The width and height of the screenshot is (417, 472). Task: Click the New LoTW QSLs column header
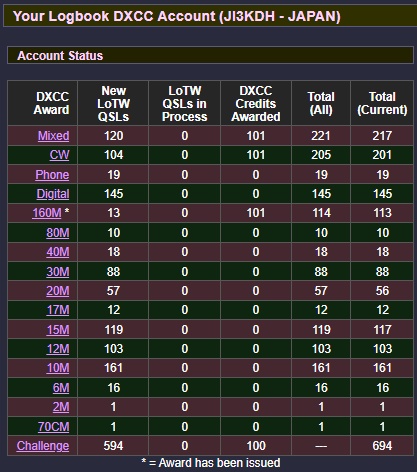pyautogui.click(x=113, y=103)
